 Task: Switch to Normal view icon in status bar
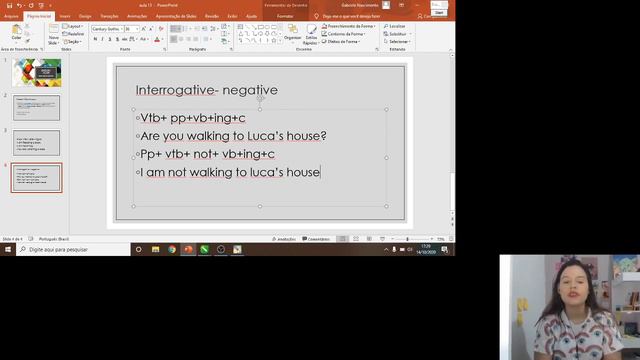point(342,239)
